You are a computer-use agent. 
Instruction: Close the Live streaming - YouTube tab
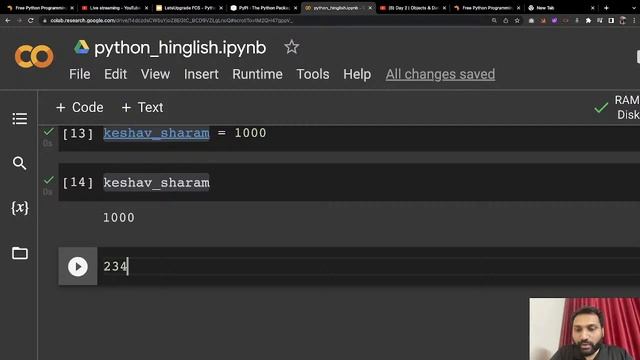click(x=146, y=8)
